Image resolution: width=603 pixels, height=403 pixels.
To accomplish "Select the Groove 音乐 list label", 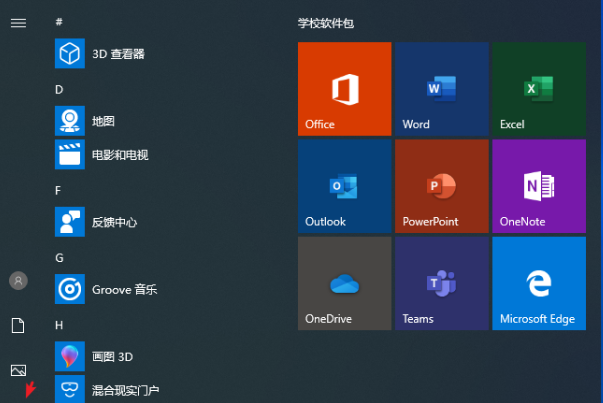I will pos(125,290).
